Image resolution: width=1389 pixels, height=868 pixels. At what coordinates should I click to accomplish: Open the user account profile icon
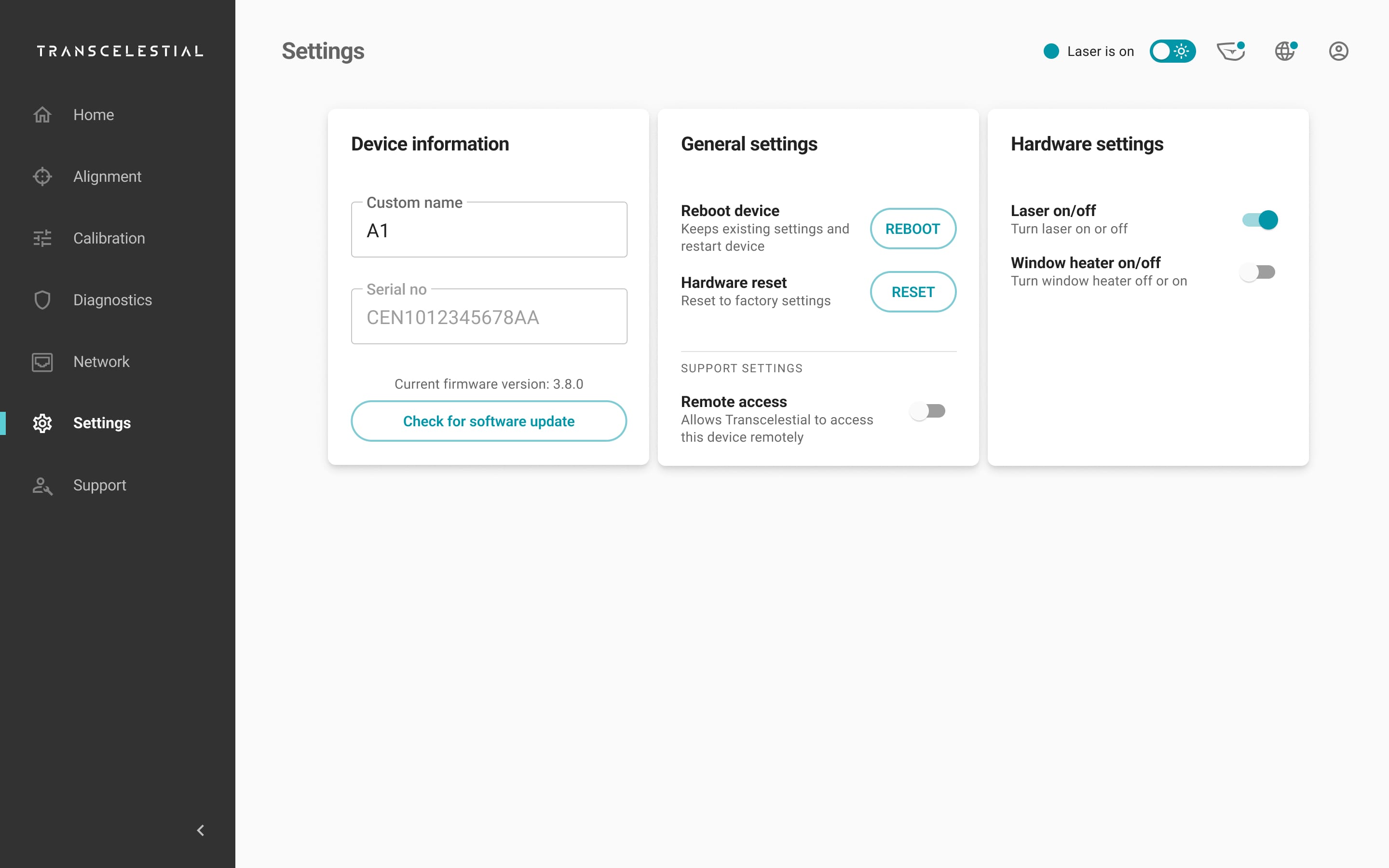[1338, 51]
